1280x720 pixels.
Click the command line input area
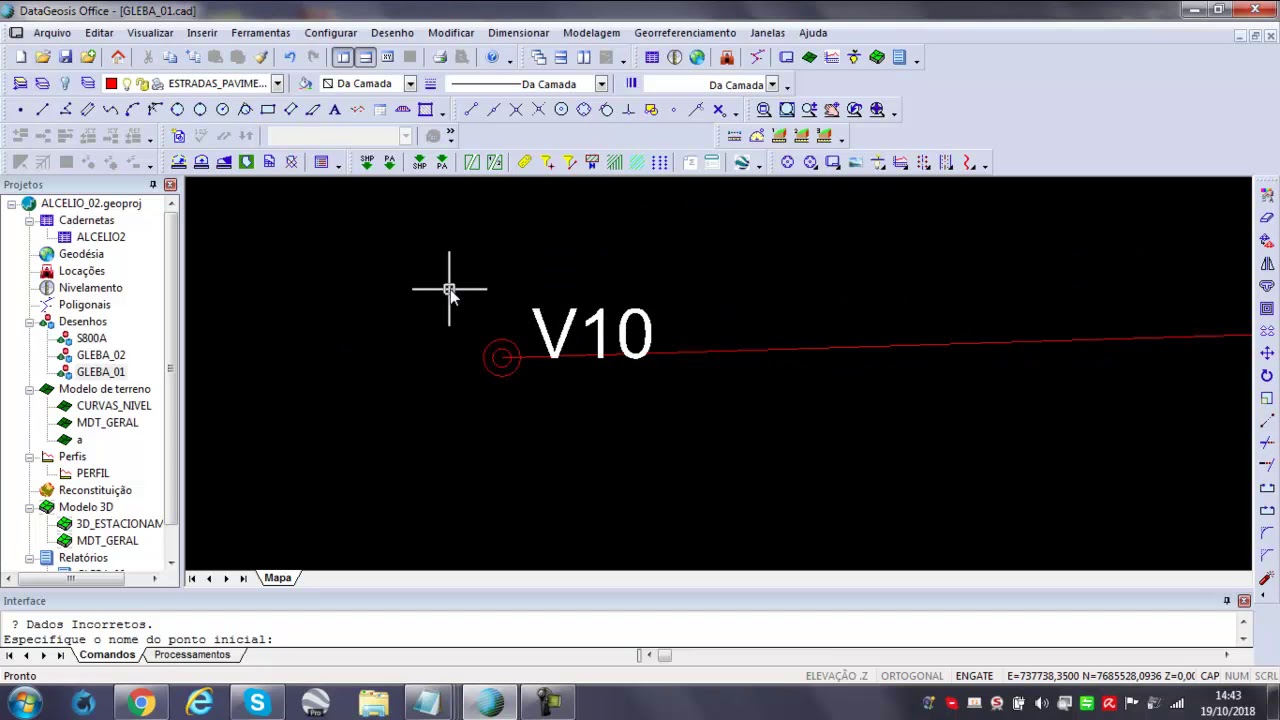pos(620,639)
